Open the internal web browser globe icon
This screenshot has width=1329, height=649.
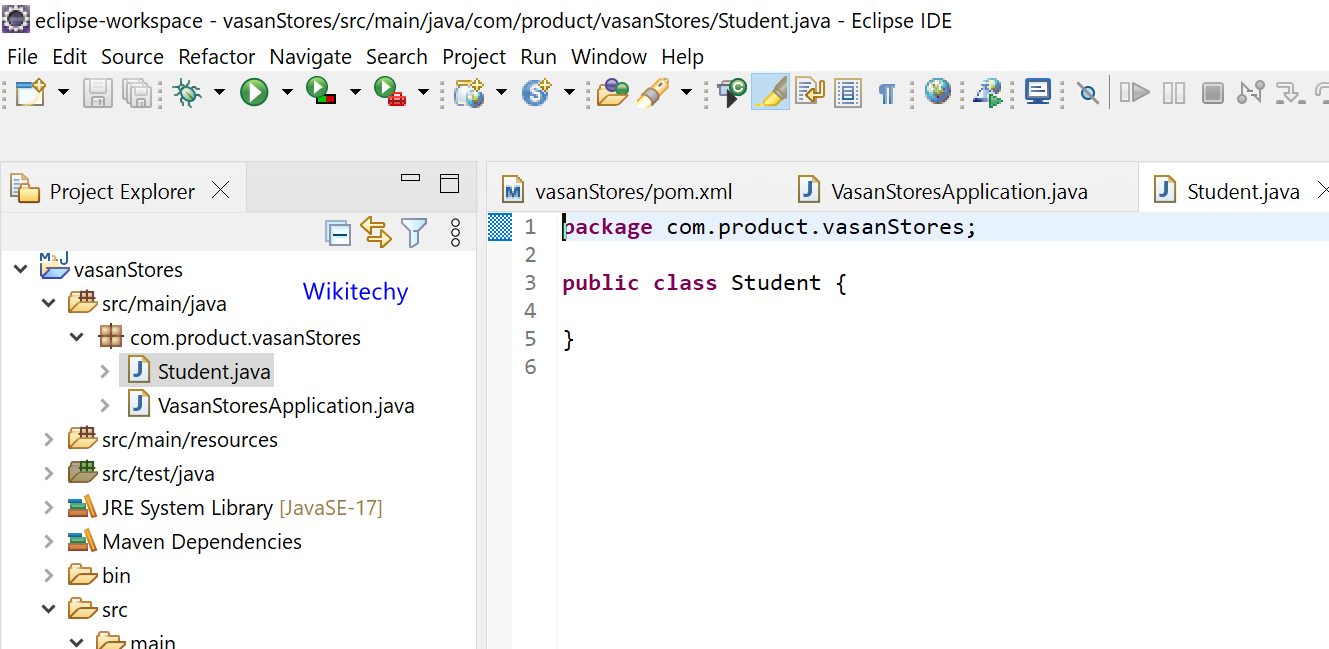pos(936,92)
